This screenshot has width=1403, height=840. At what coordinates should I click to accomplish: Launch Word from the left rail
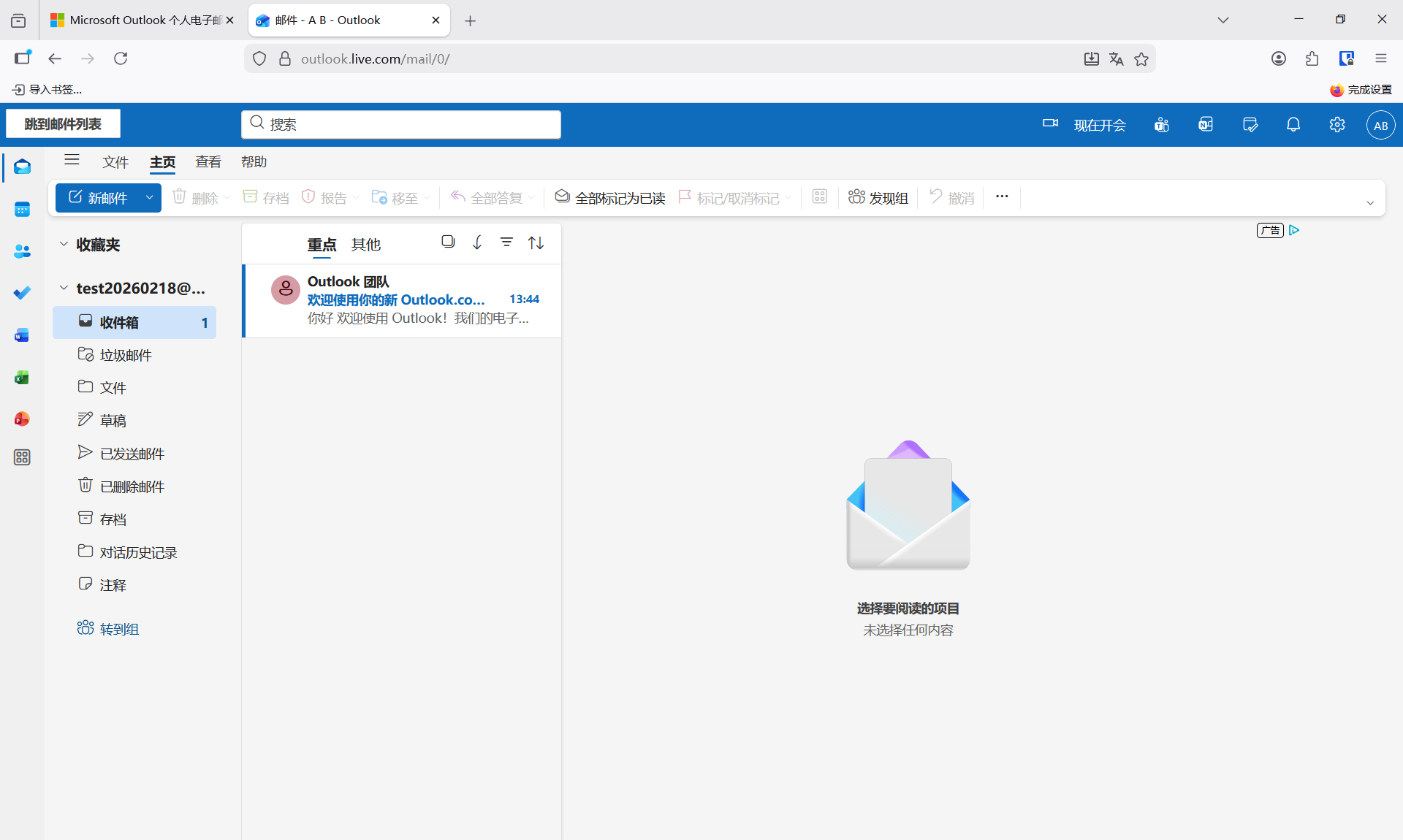(22, 335)
